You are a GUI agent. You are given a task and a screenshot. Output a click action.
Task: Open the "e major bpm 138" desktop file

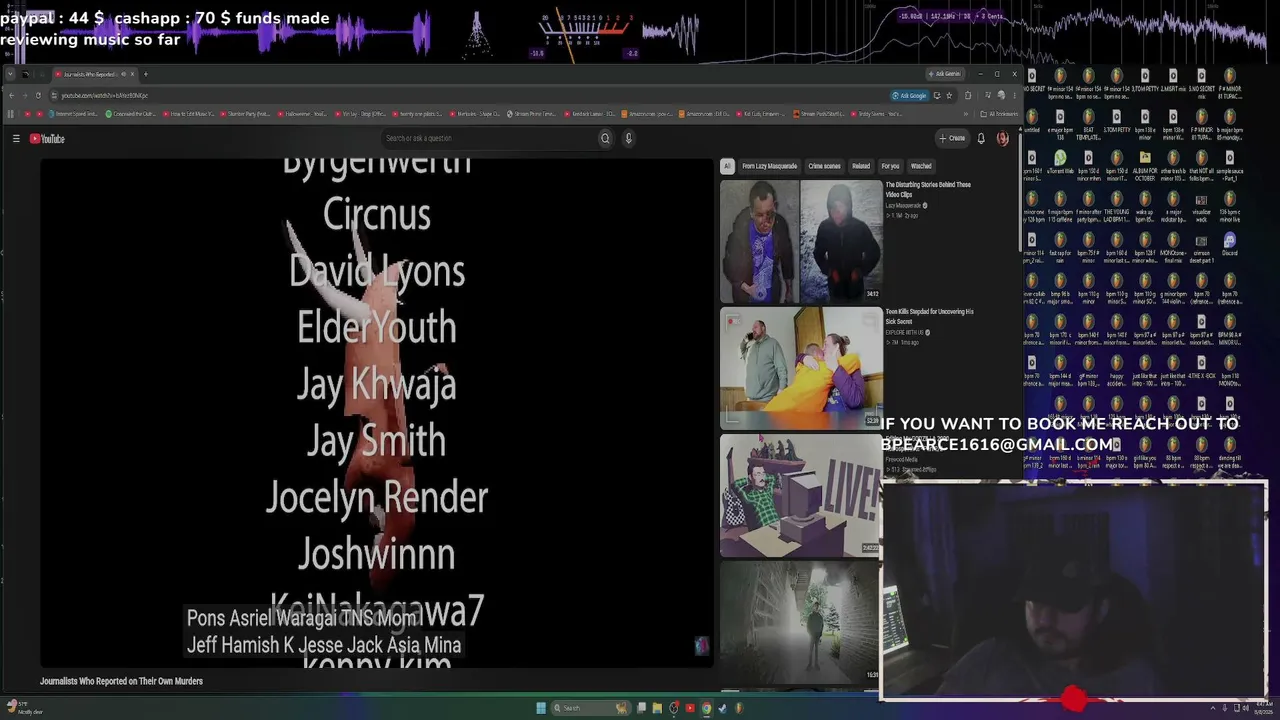tap(1060, 122)
